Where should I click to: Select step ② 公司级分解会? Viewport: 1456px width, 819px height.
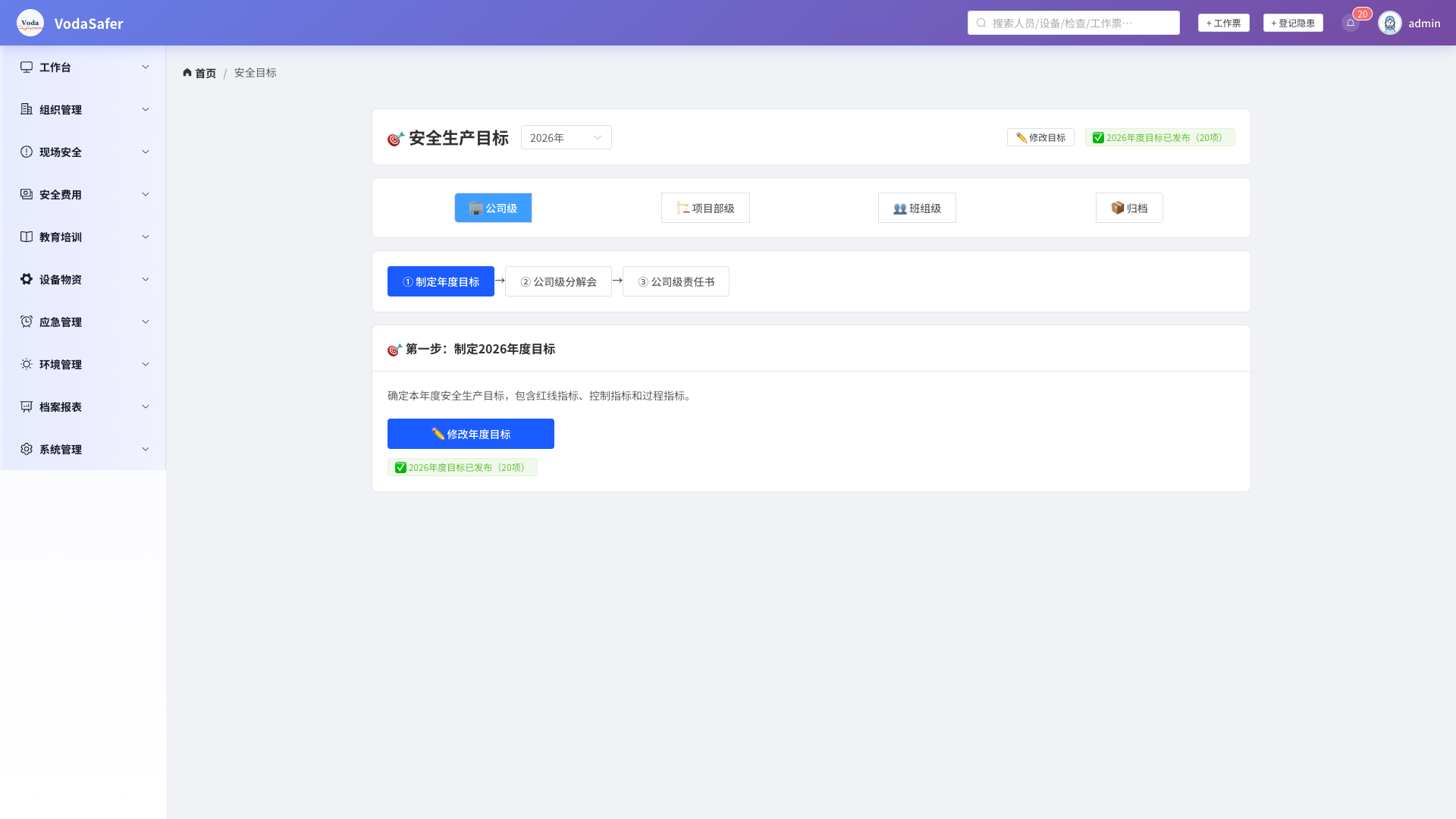(x=558, y=281)
